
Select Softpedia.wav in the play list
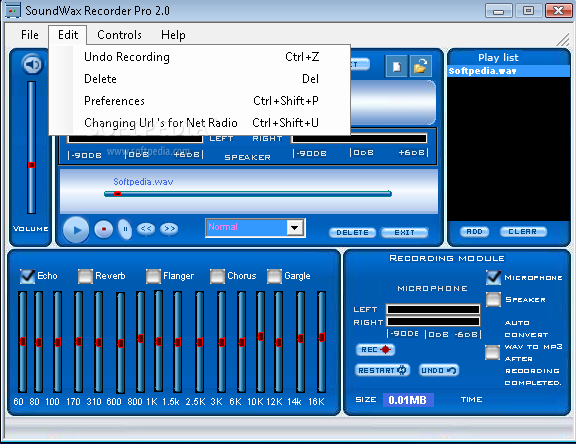click(508, 71)
